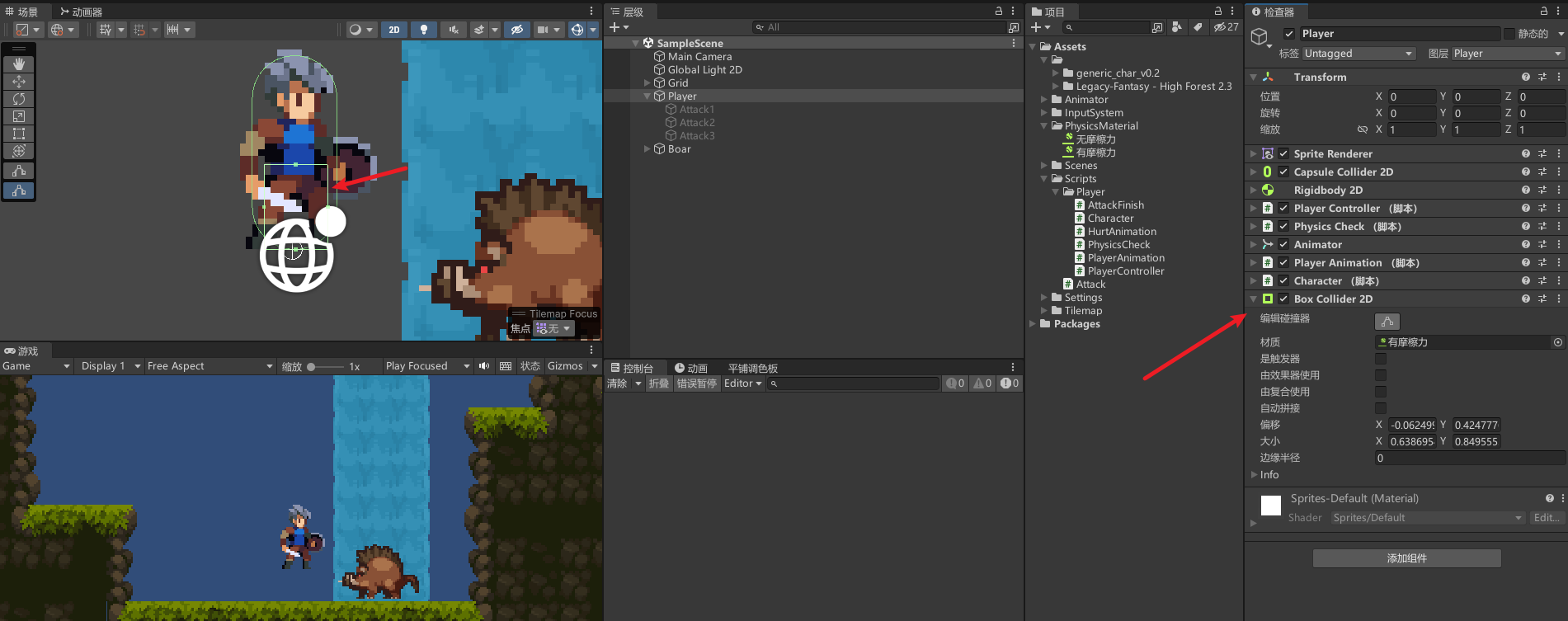Switch to the 动画器 (Animator) tab
This screenshot has height=621, width=1568.
click(x=81, y=12)
